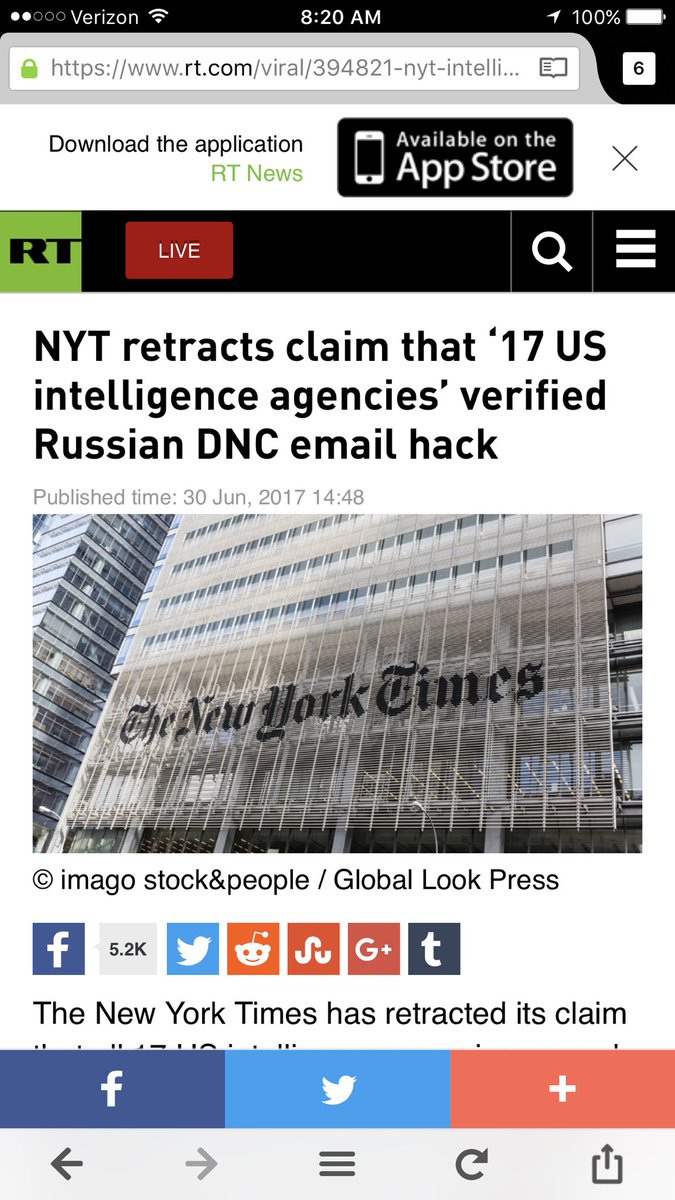The image size is (675, 1200).
Task: Go back with browser back arrow
Action: click(x=67, y=1164)
